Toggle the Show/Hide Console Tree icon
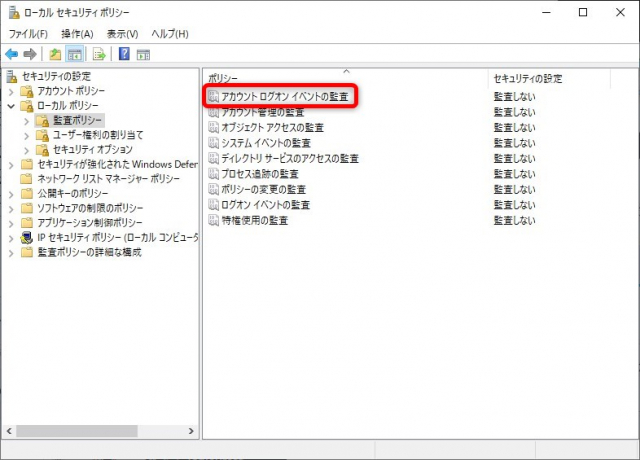The width and height of the screenshot is (640, 460). (x=74, y=54)
